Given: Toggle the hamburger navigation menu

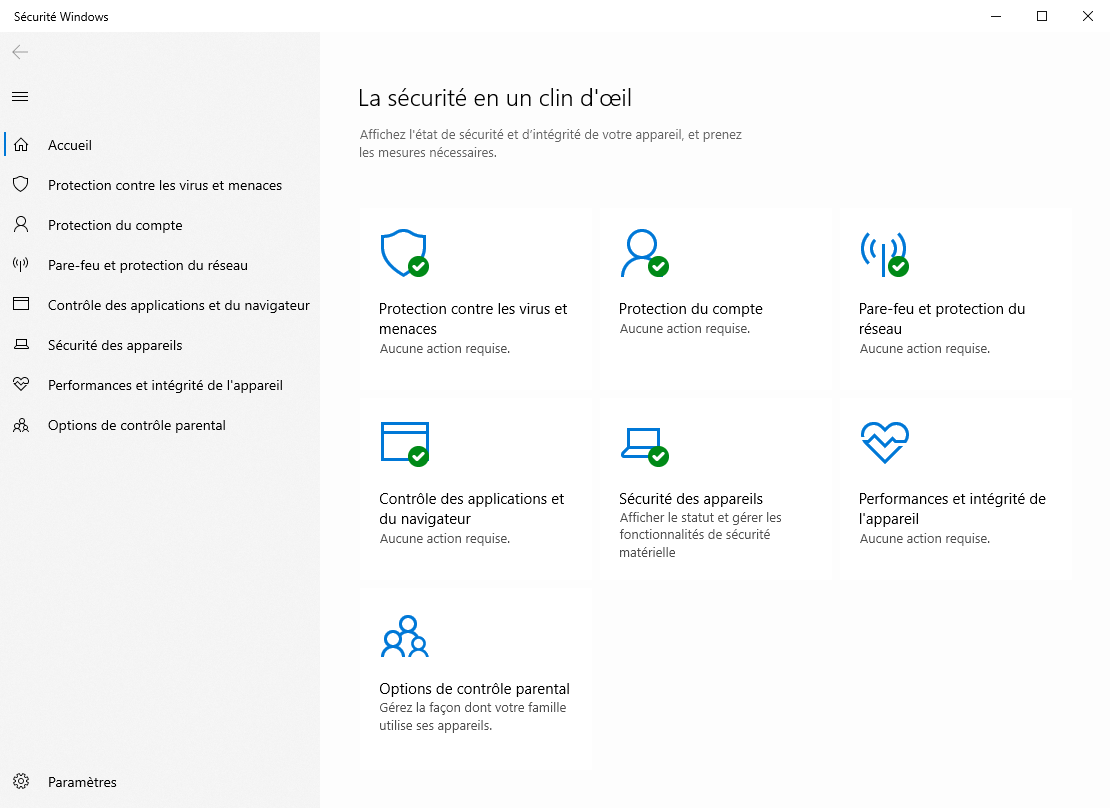Looking at the screenshot, I should tap(20, 96).
